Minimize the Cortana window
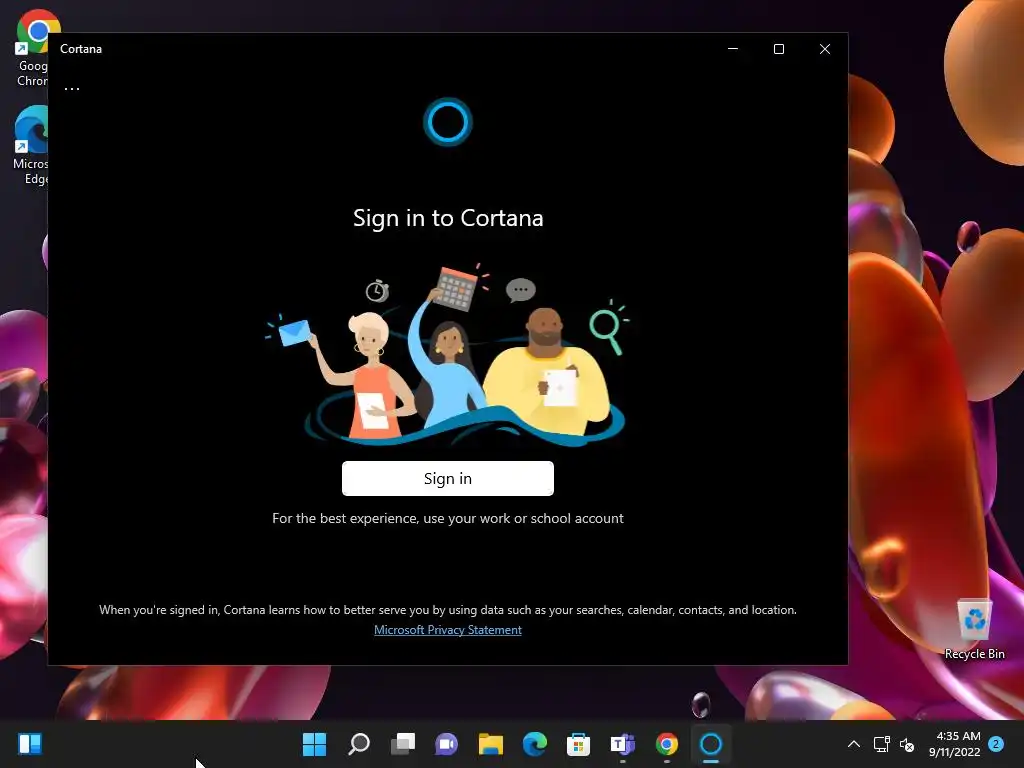This screenshot has height=768, width=1024. click(x=733, y=49)
